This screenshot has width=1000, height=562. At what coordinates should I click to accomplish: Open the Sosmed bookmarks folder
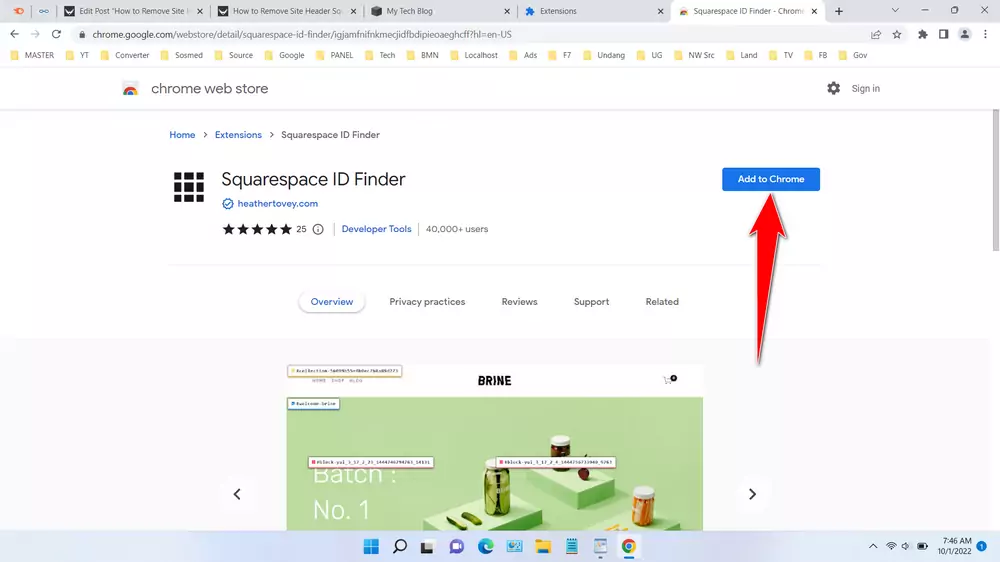tap(181, 55)
